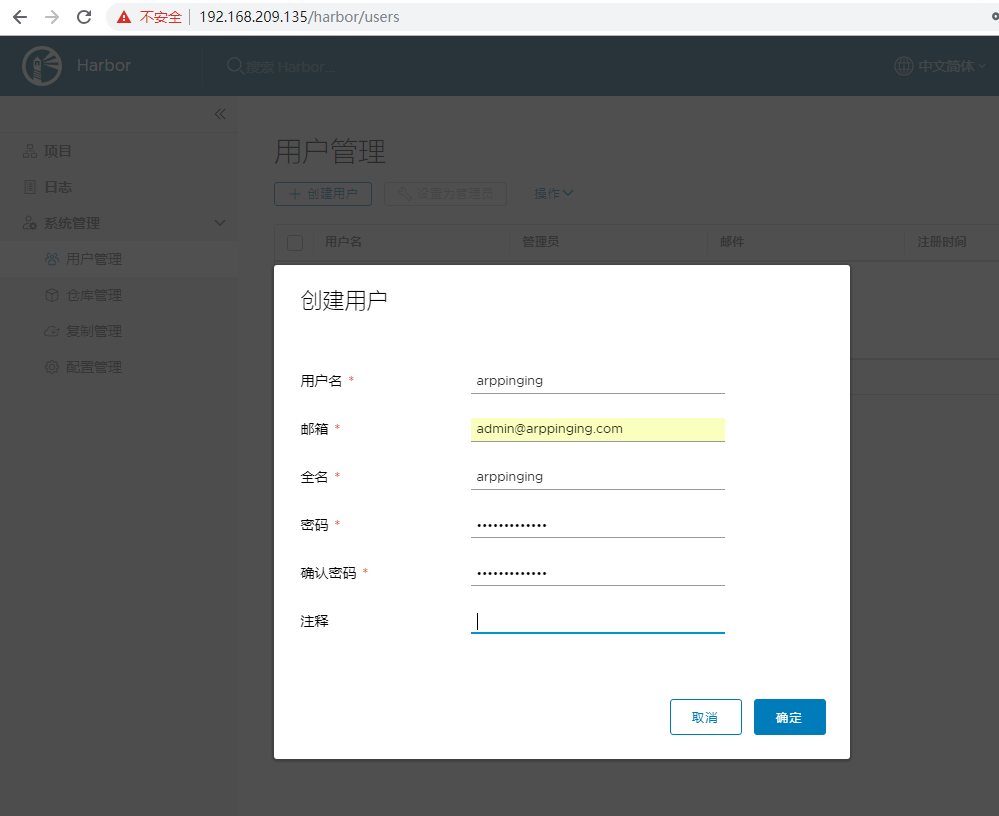Click the red insecure warning icon
Viewport: 999px width, 816px height.
(124, 17)
